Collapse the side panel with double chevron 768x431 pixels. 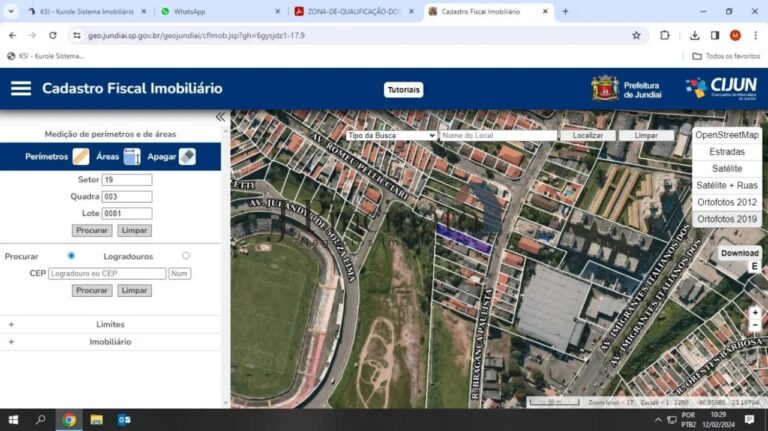220,117
